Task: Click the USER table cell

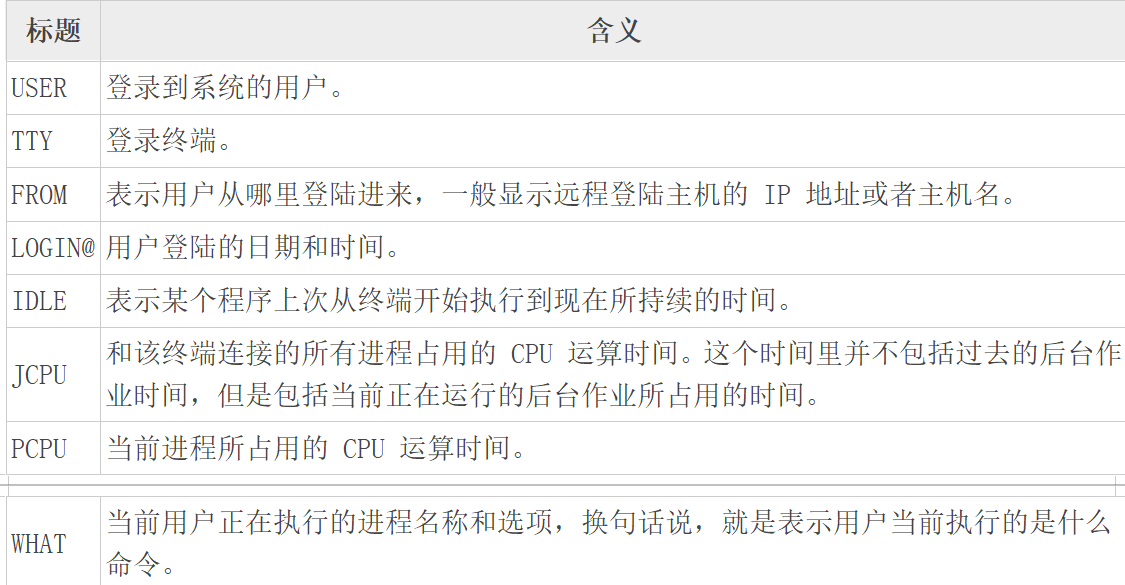Action: tap(53, 88)
